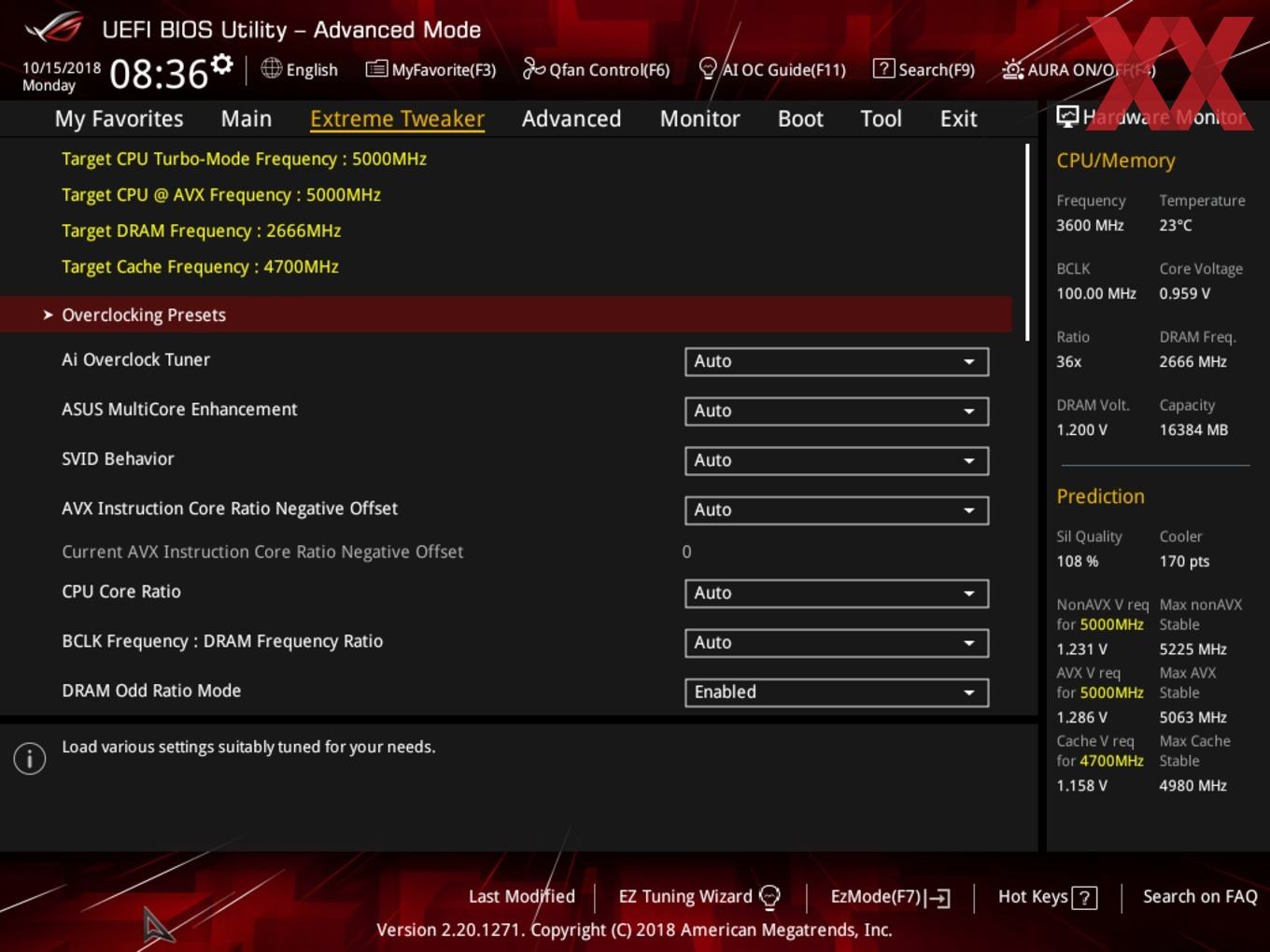Click Search on FAQ link
This screenshot has height=952, width=1270.
click(x=1200, y=896)
